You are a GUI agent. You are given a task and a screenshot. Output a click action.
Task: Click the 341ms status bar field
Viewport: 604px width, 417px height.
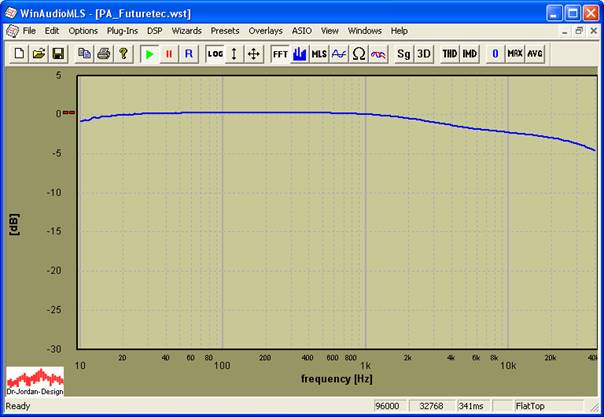click(x=471, y=406)
